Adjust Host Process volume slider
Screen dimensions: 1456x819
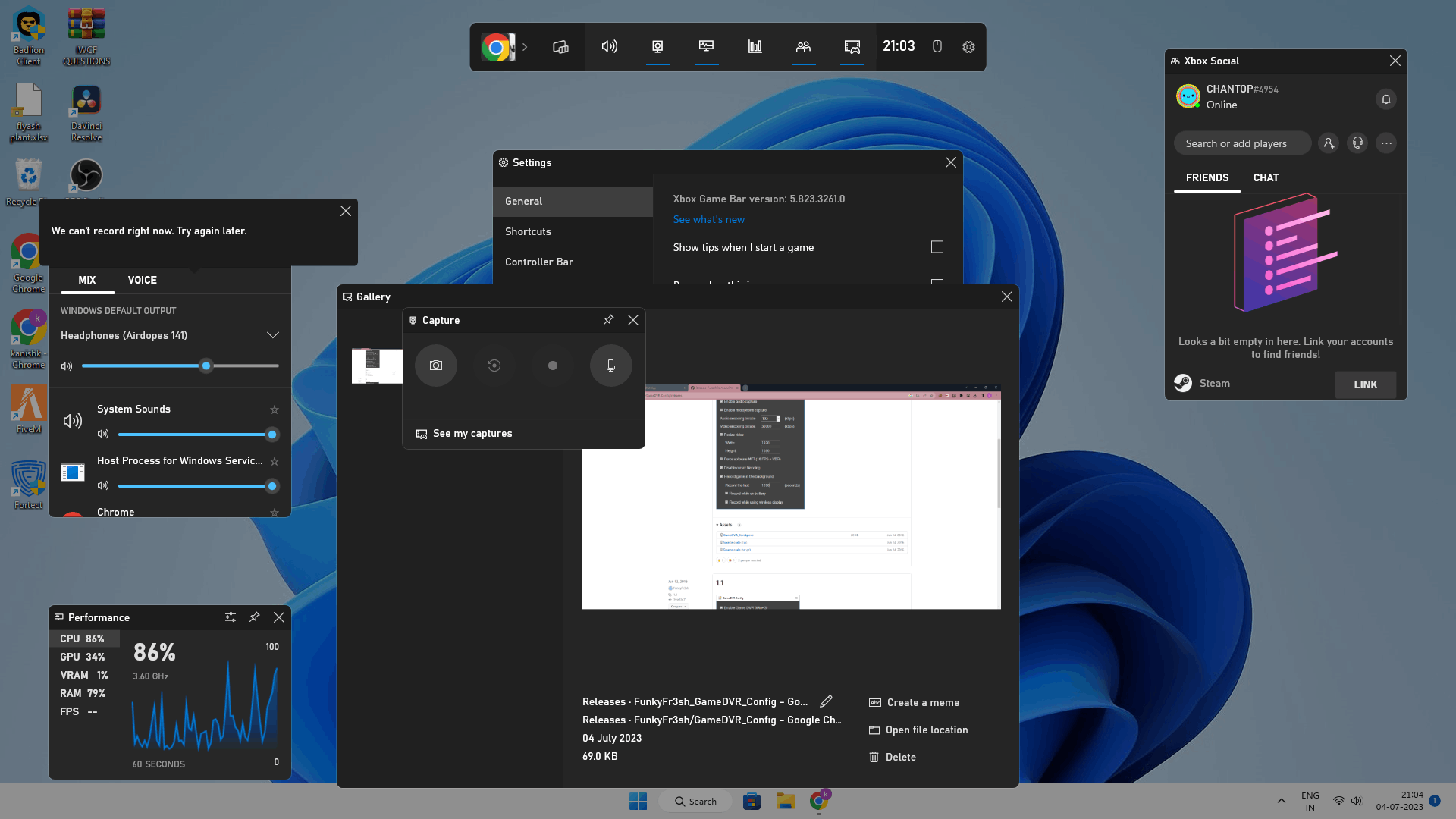[x=199, y=486]
